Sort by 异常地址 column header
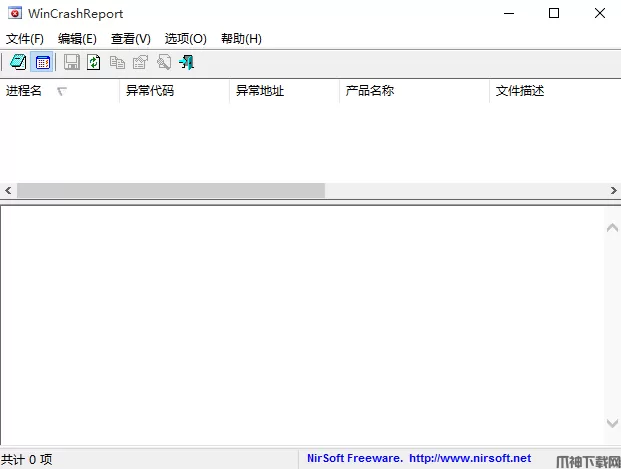The image size is (621, 469). pyautogui.click(x=284, y=91)
